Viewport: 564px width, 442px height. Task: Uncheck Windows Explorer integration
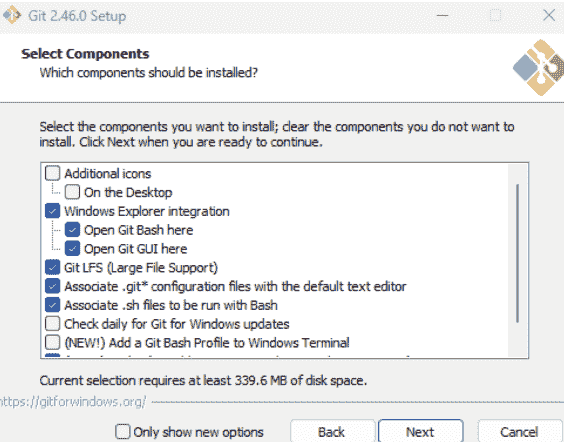click(x=53, y=211)
